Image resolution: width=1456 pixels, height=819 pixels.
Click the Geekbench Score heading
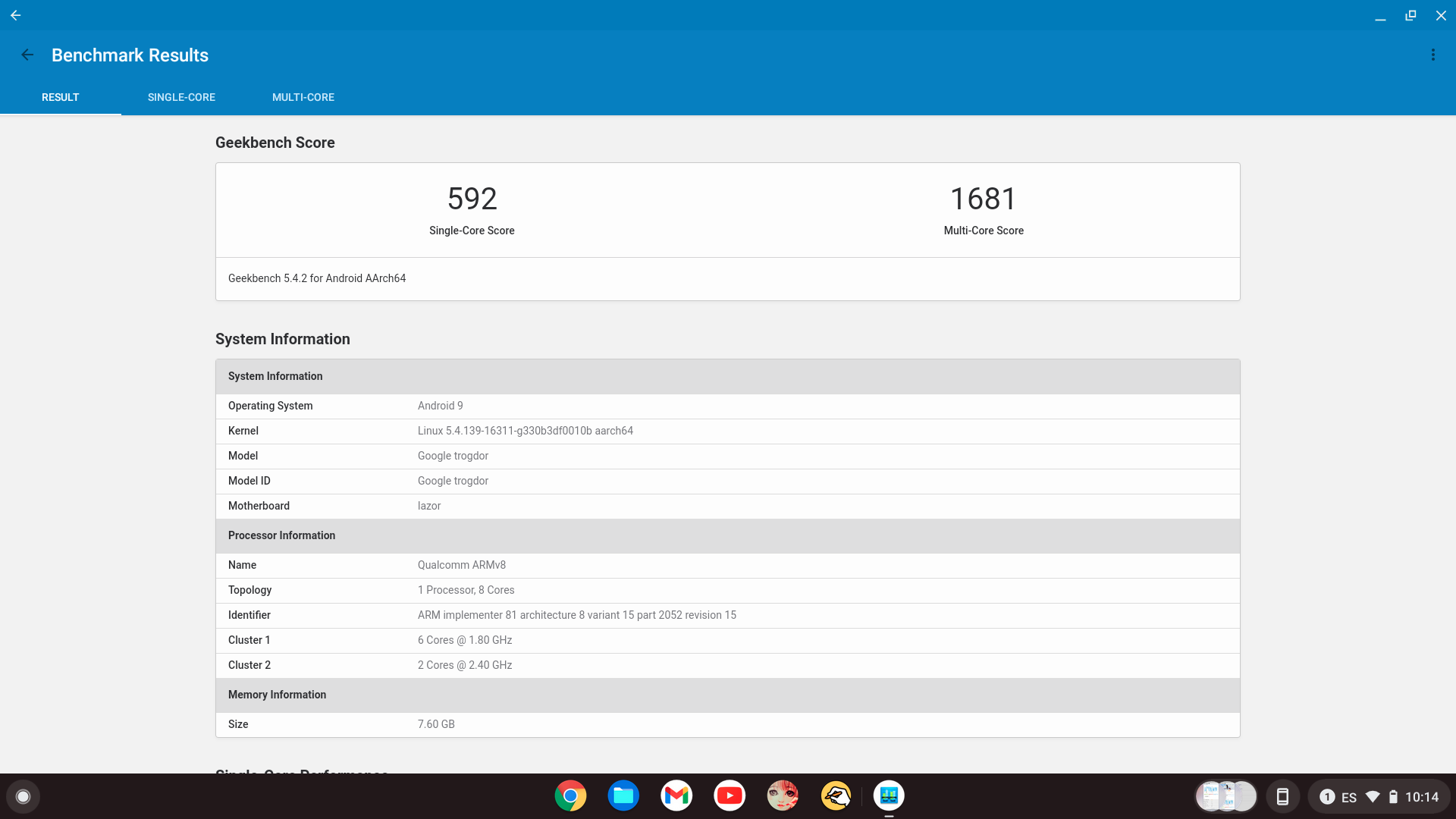(275, 143)
